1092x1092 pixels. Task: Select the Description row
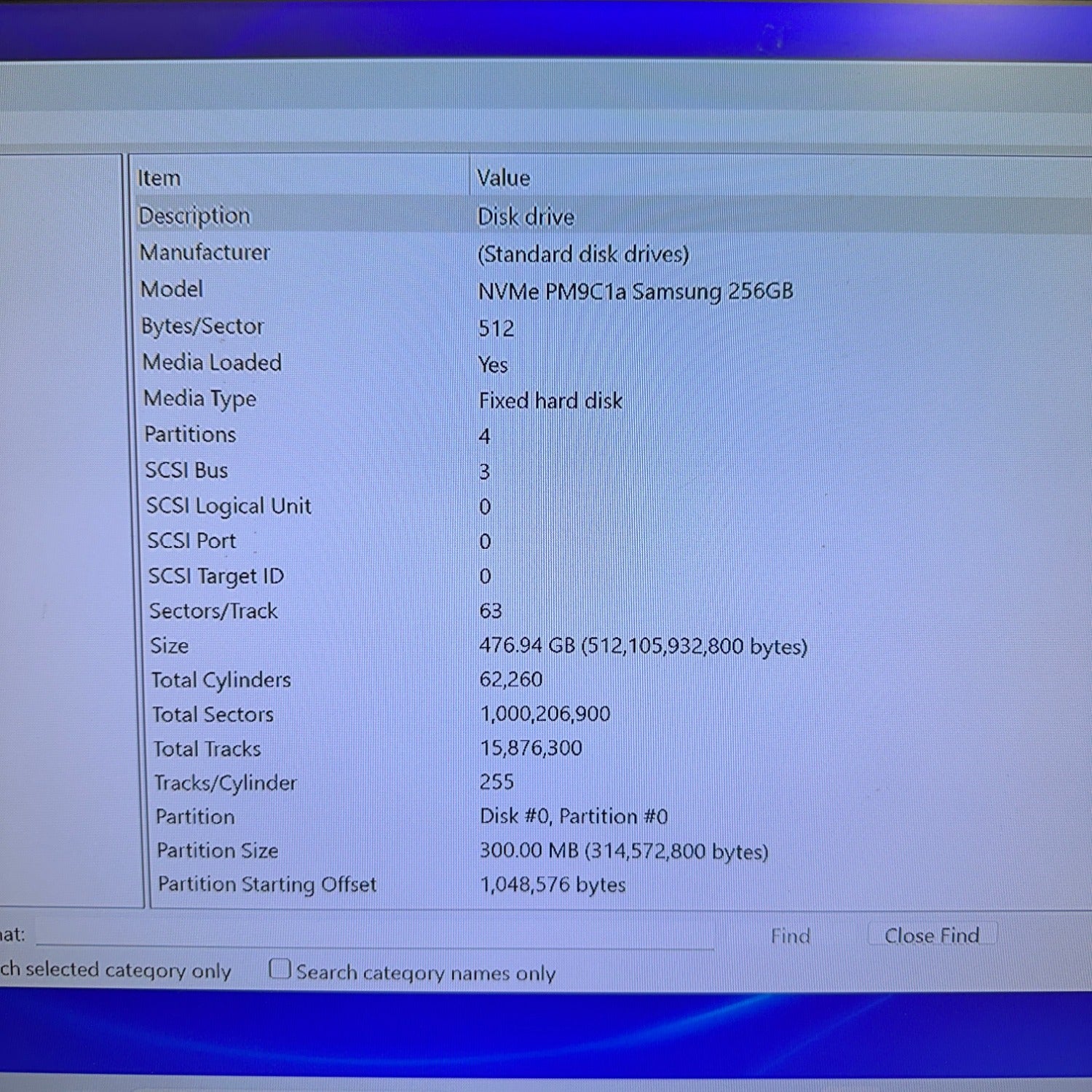[194, 216]
